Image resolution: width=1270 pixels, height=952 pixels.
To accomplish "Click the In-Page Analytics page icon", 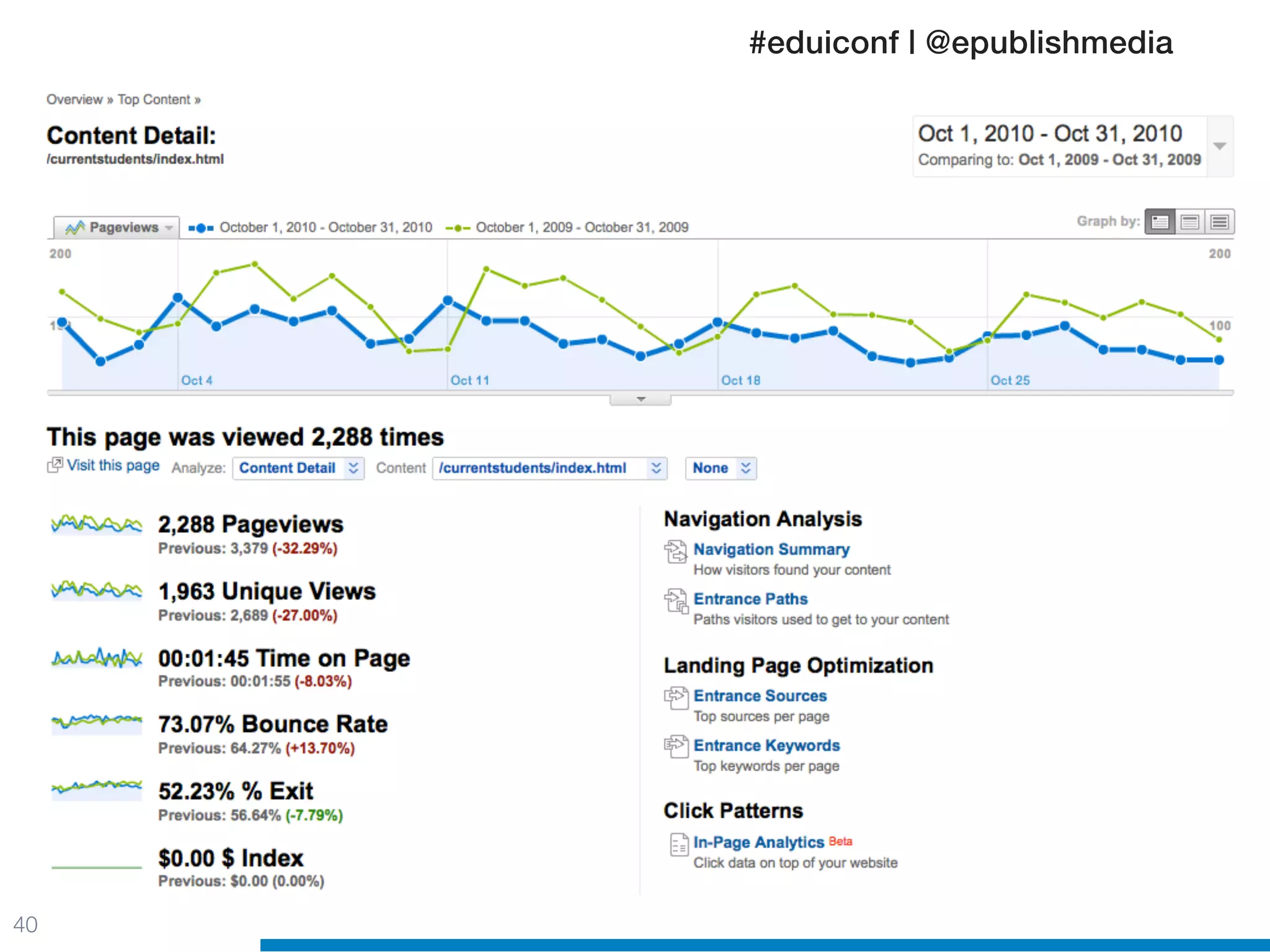I will [x=679, y=844].
